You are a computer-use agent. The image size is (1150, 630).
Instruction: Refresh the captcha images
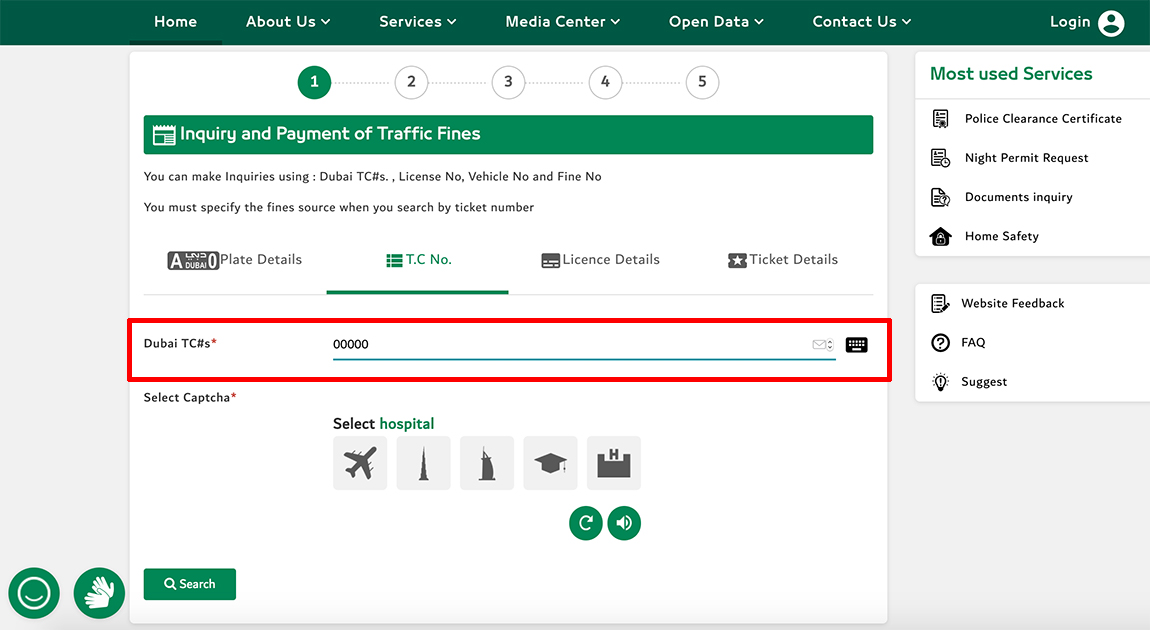coord(586,522)
